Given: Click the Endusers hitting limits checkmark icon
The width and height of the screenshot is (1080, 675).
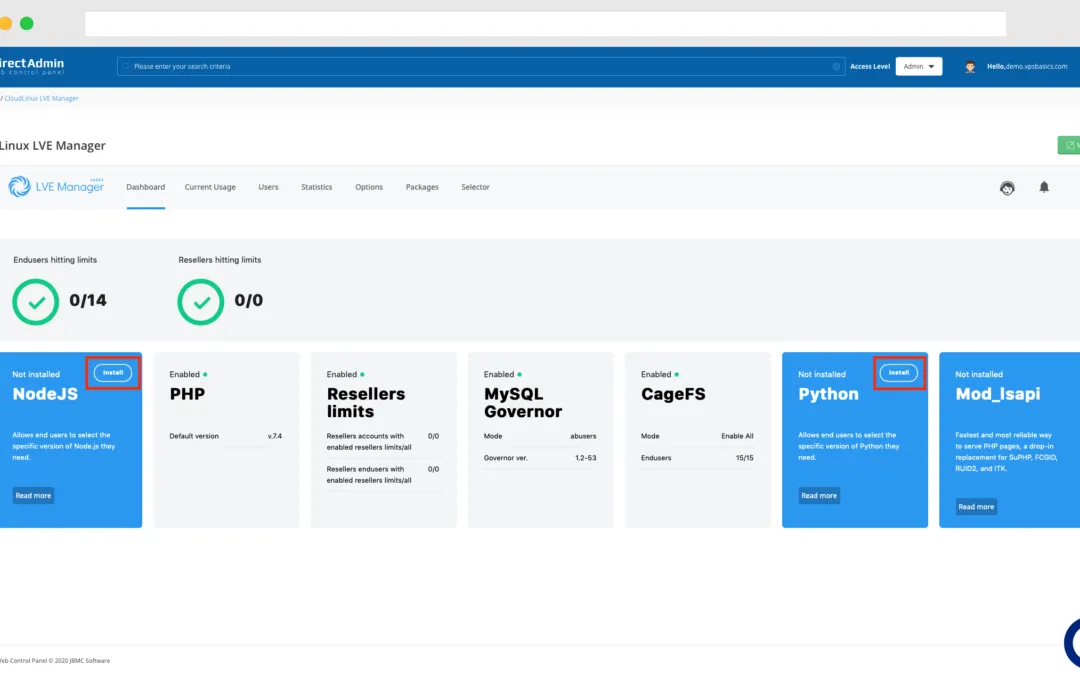Looking at the screenshot, I should (35, 301).
